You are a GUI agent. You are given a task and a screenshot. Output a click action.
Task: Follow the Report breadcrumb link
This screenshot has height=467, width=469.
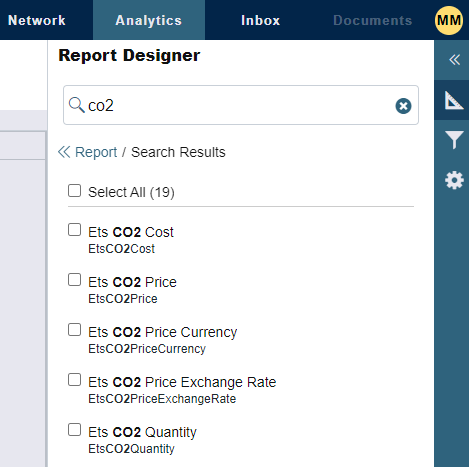[x=96, y=152]
